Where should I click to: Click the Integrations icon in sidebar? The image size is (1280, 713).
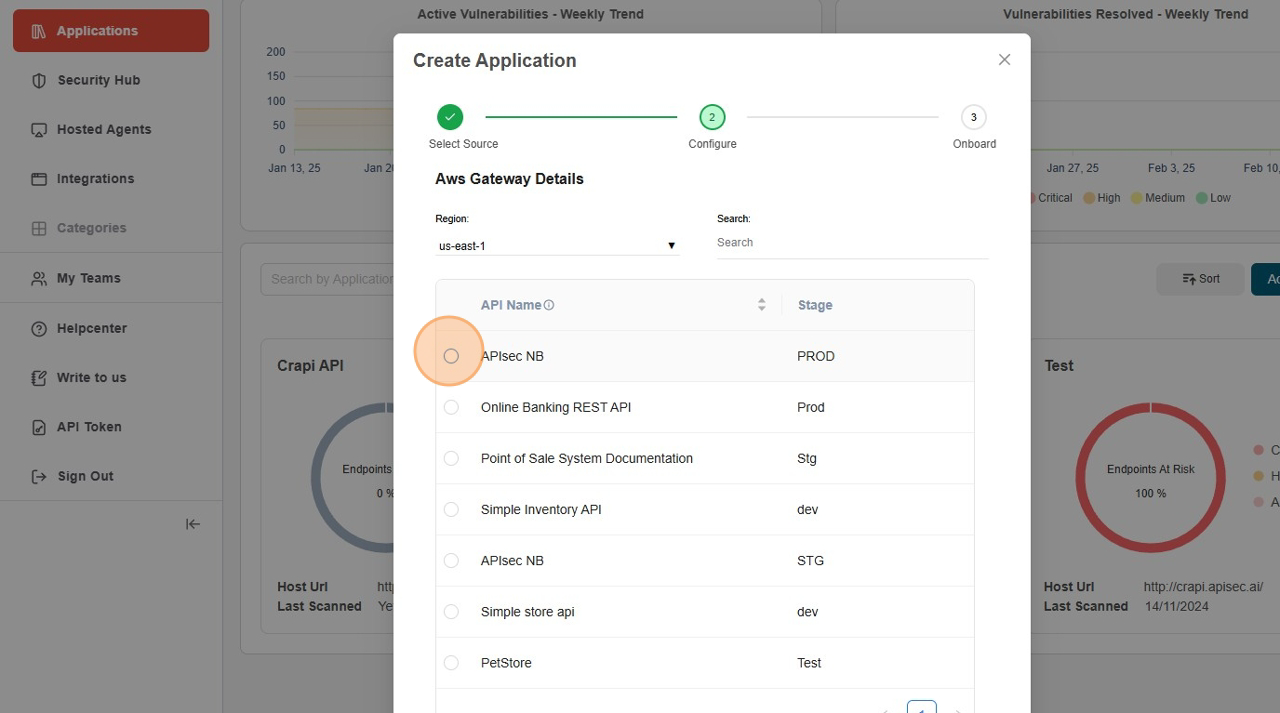coord(39,179)
